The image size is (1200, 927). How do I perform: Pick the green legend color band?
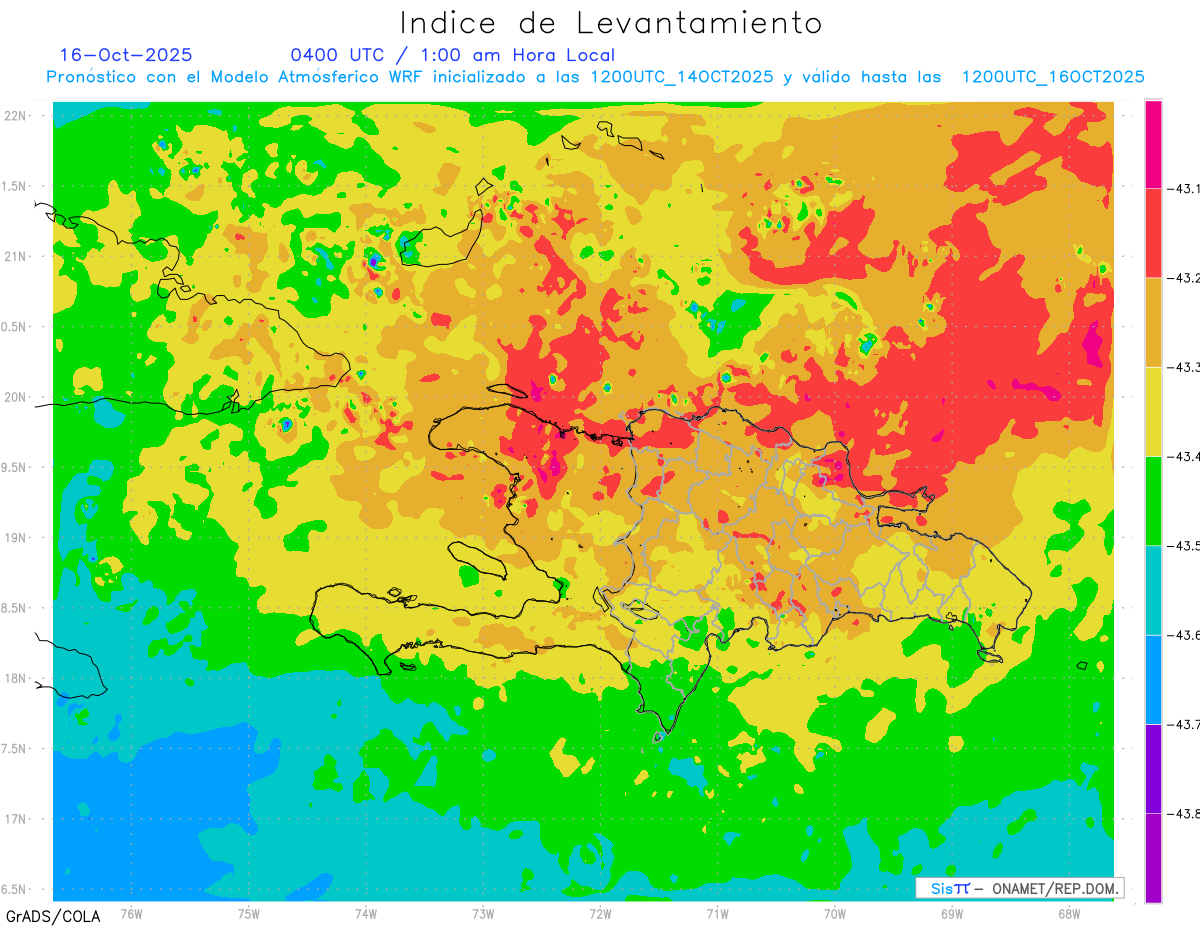pos(1153,500)
